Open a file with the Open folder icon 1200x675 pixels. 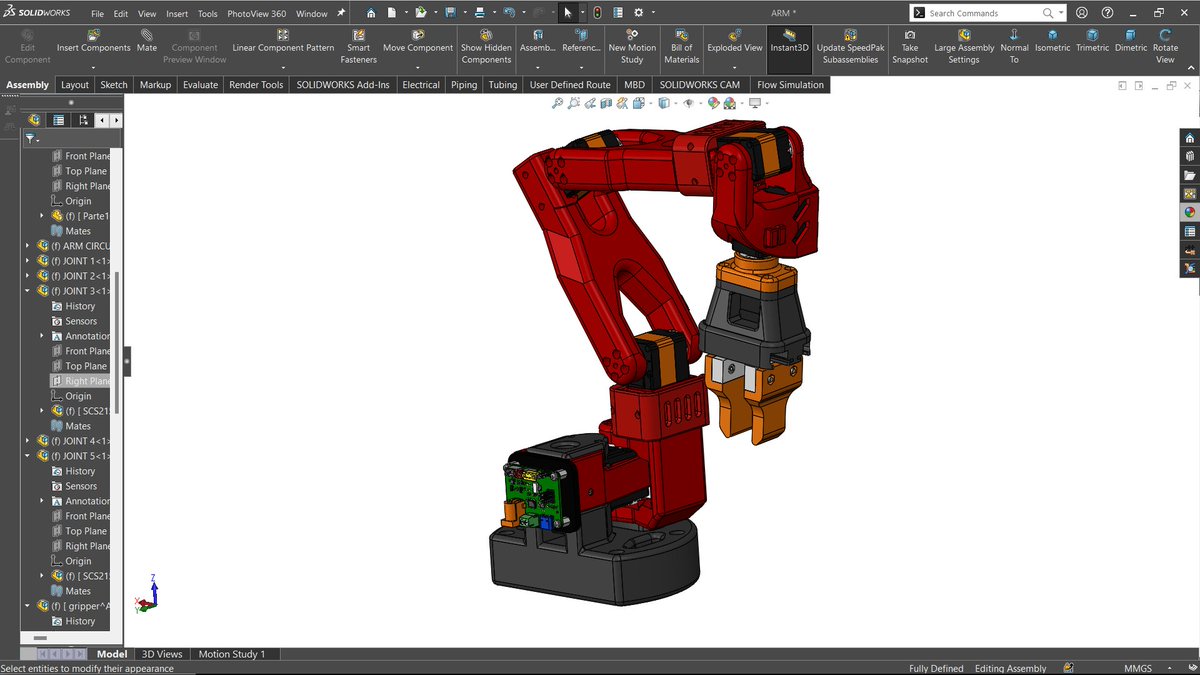(x=421, y=13)
